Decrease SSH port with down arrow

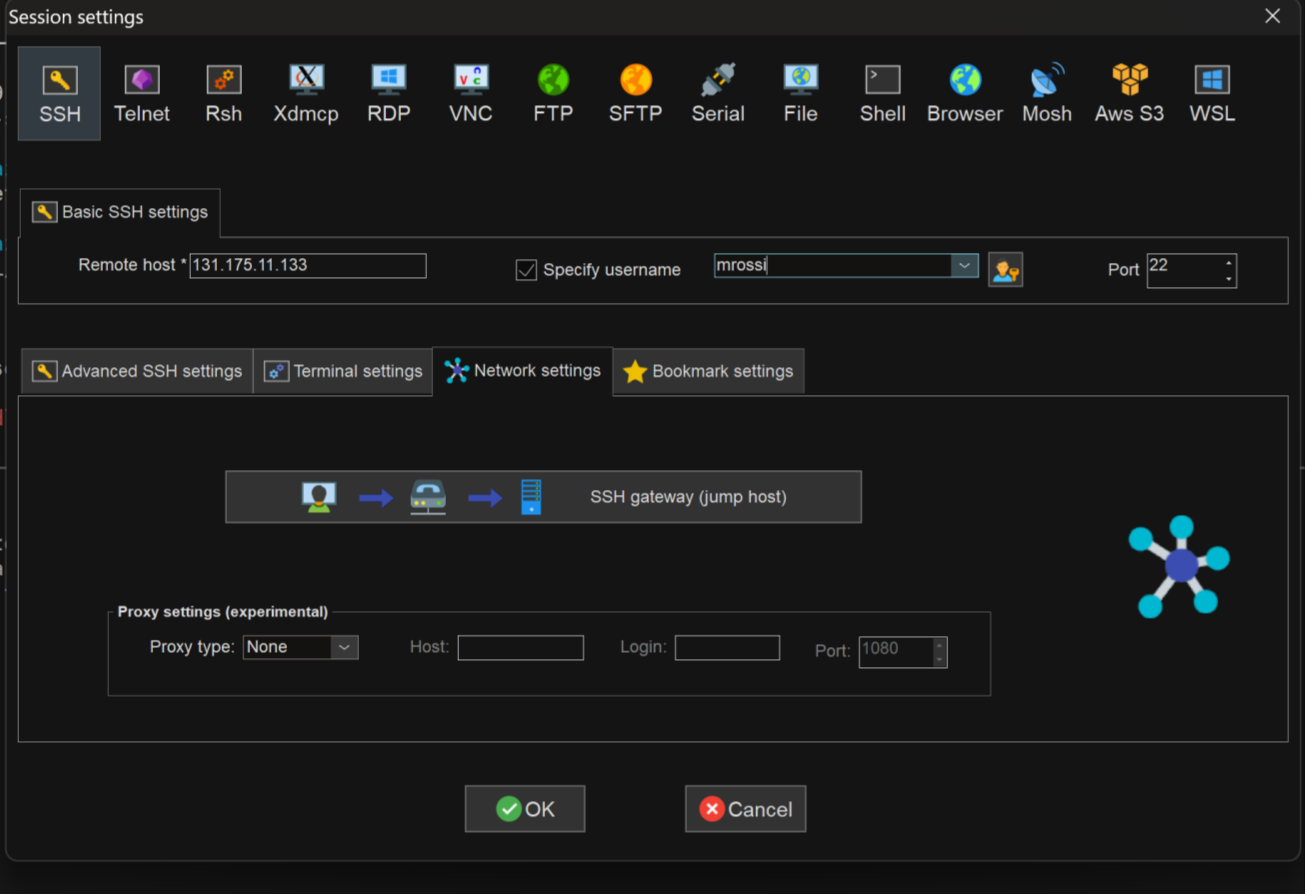tap(1229, 279)
